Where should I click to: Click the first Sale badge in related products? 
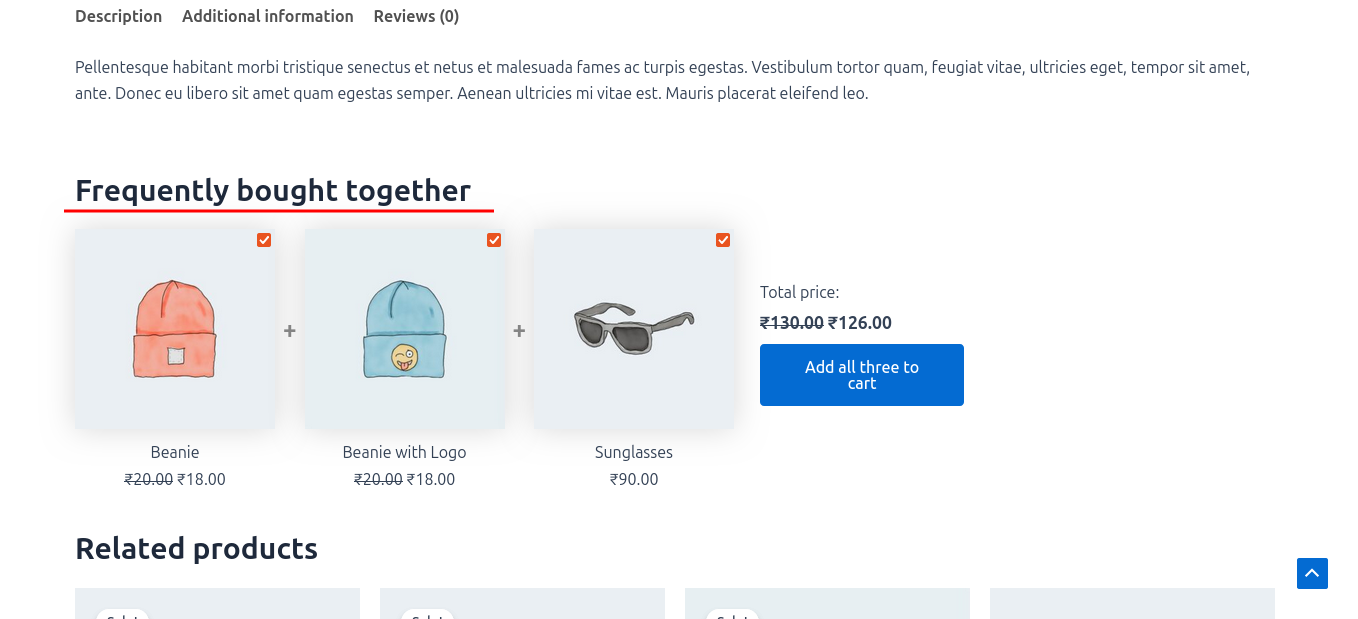click(122, 614)
